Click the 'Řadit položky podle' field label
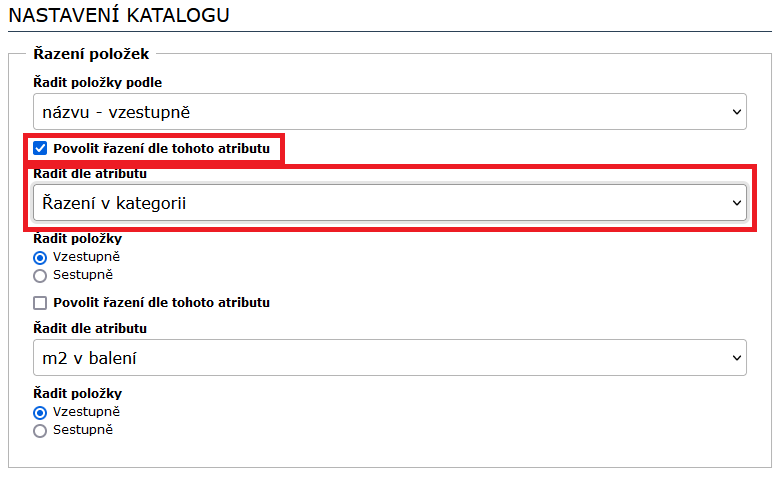Screen dimensions: 780x479 point(98,82)
